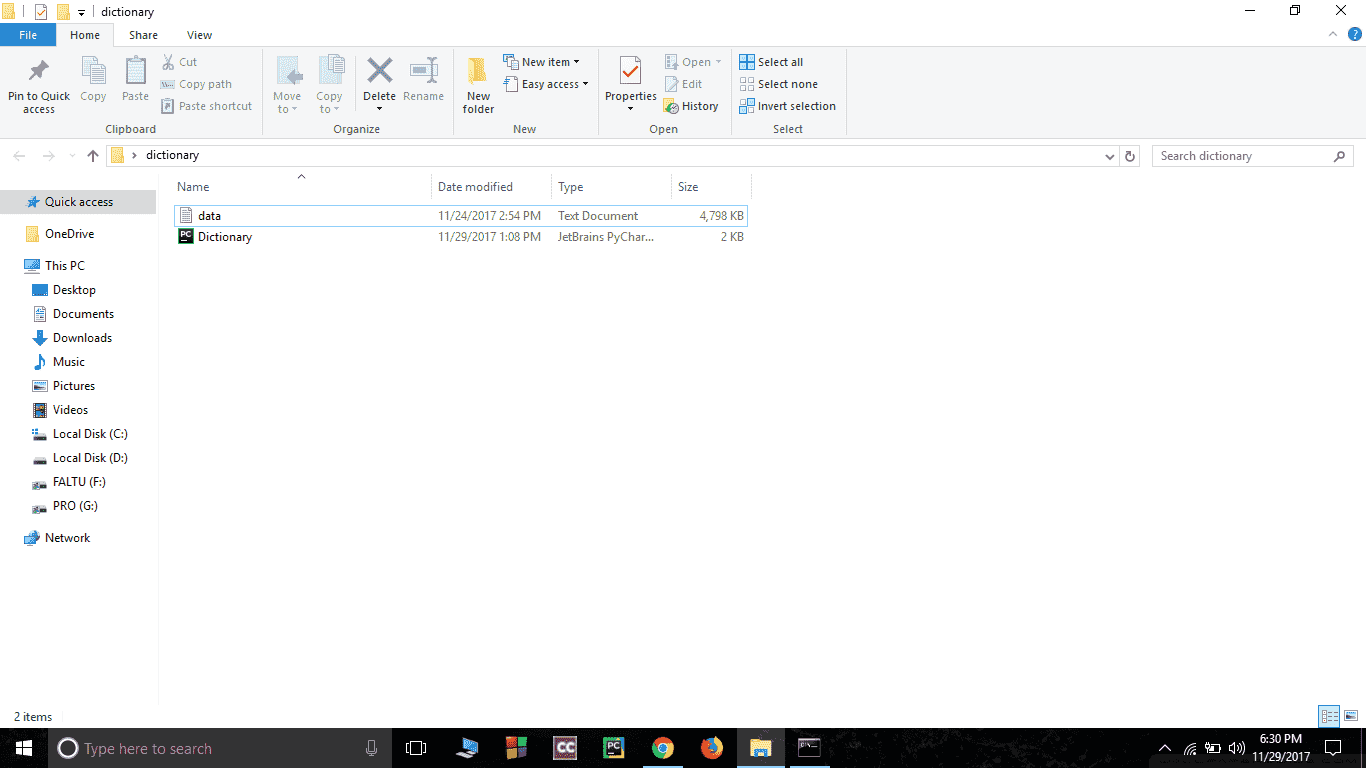Select the data text document

(462, 216)
